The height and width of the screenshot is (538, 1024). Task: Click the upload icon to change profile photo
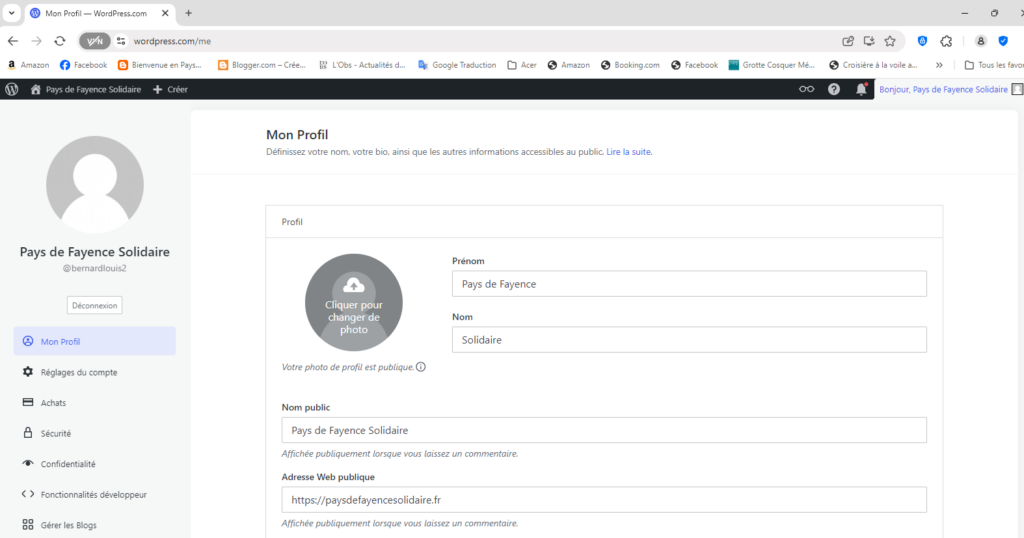pyautogui.click(x=353, y=284)
